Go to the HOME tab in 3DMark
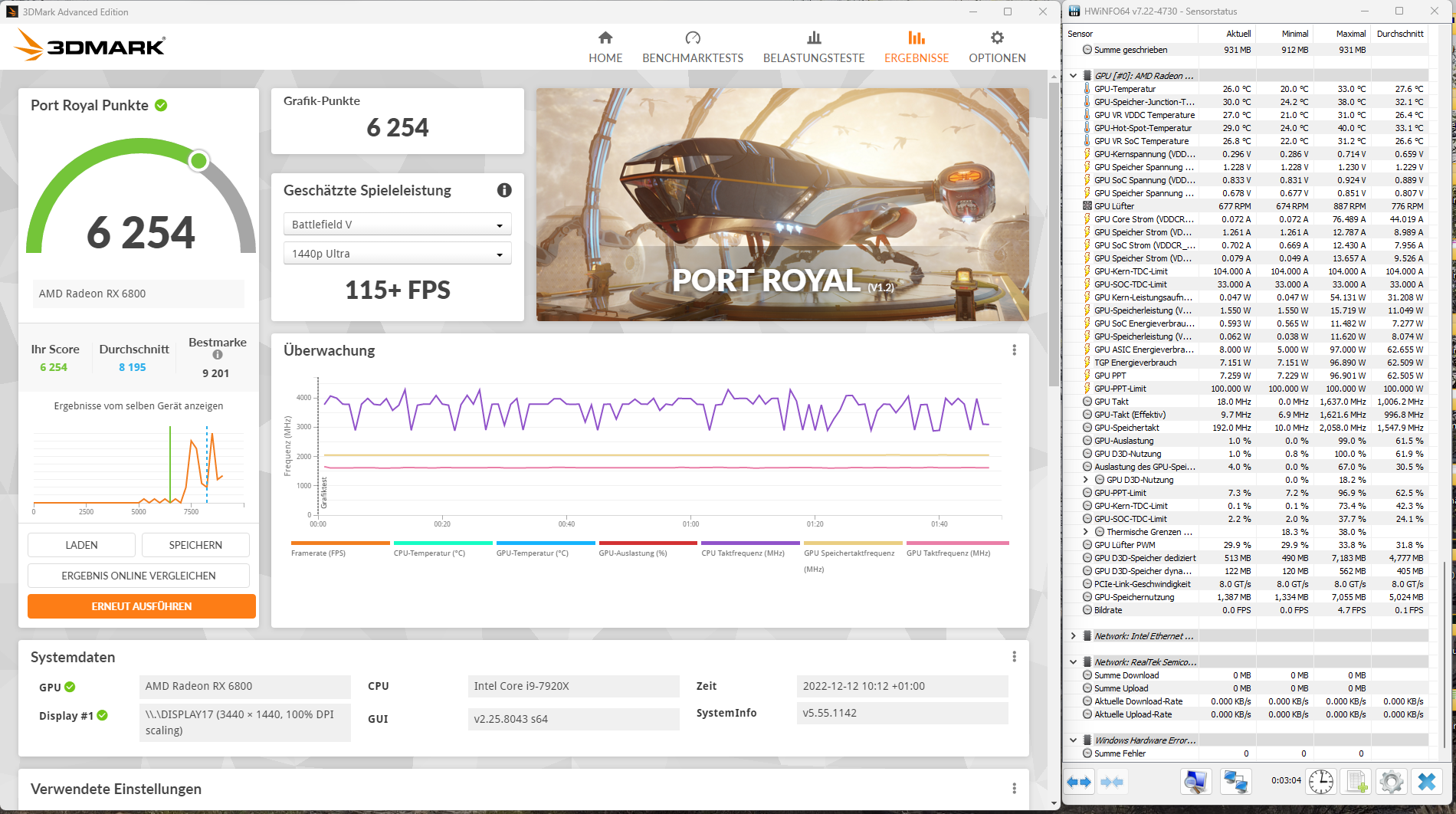1456x814 pixels. click(x=605, y=47)
